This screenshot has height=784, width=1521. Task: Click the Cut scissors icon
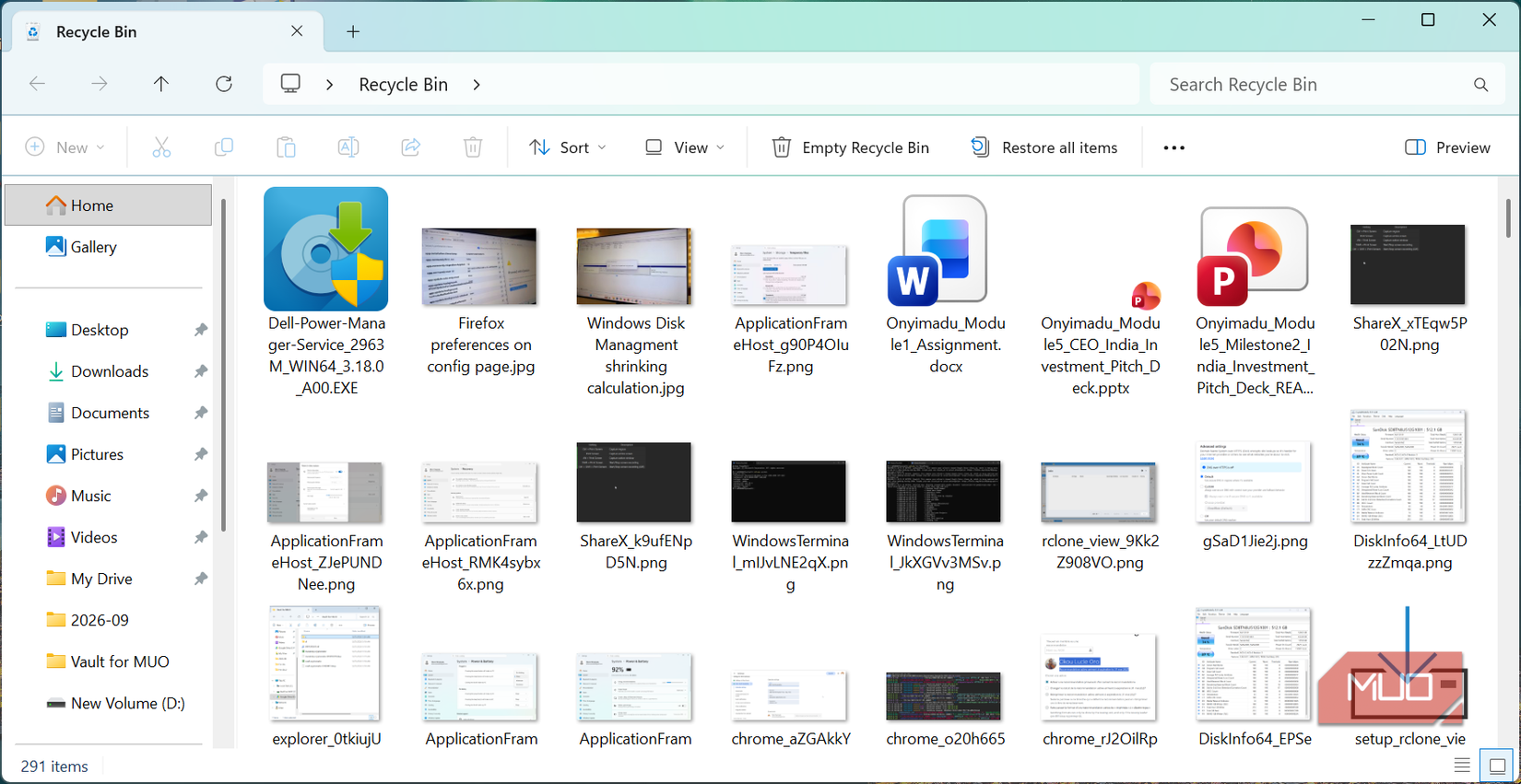(161, 147)
